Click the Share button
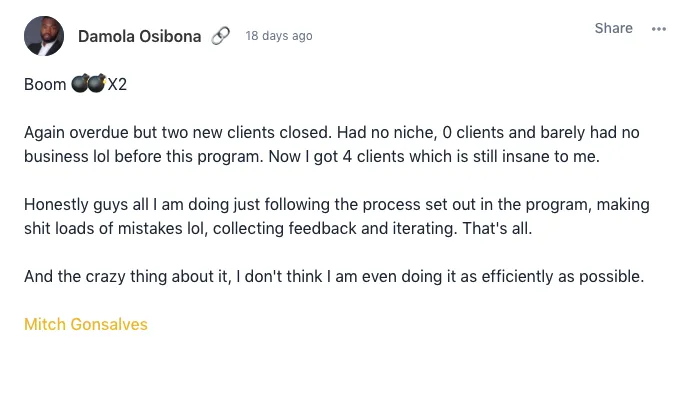 click(613, 28)
